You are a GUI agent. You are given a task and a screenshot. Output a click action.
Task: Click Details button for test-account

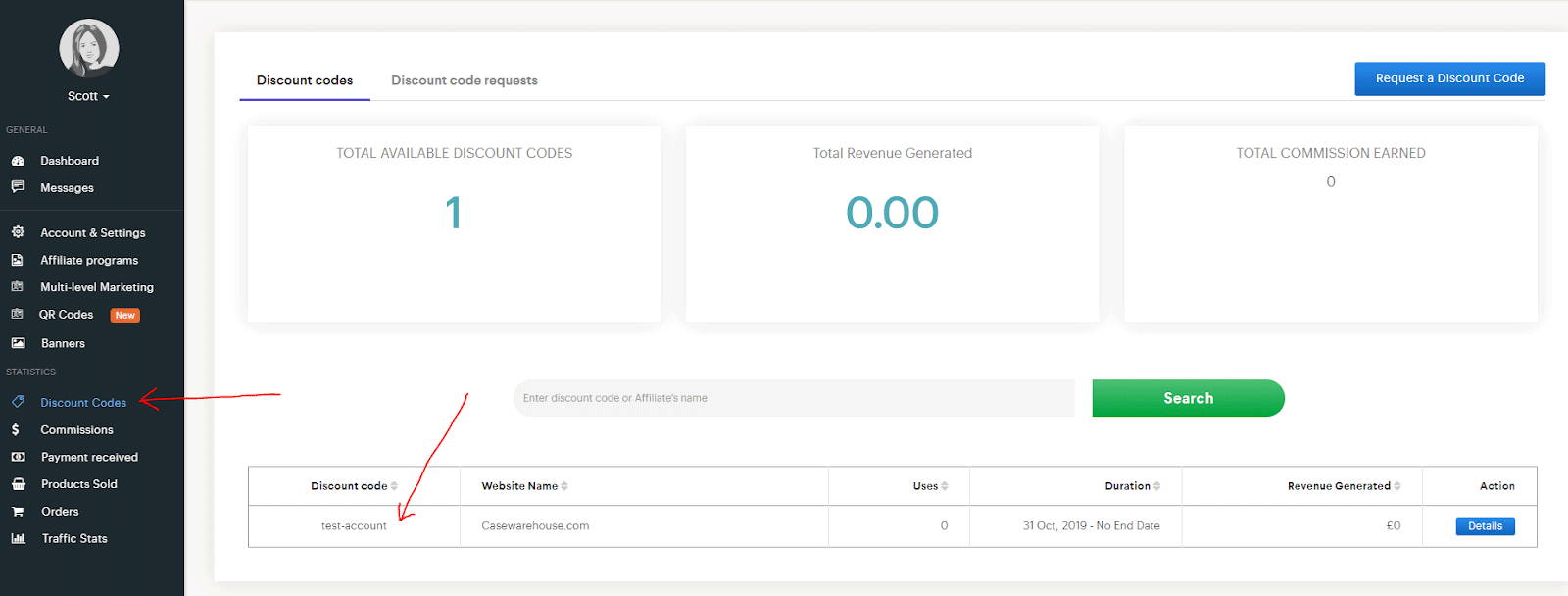[1486, 526]
